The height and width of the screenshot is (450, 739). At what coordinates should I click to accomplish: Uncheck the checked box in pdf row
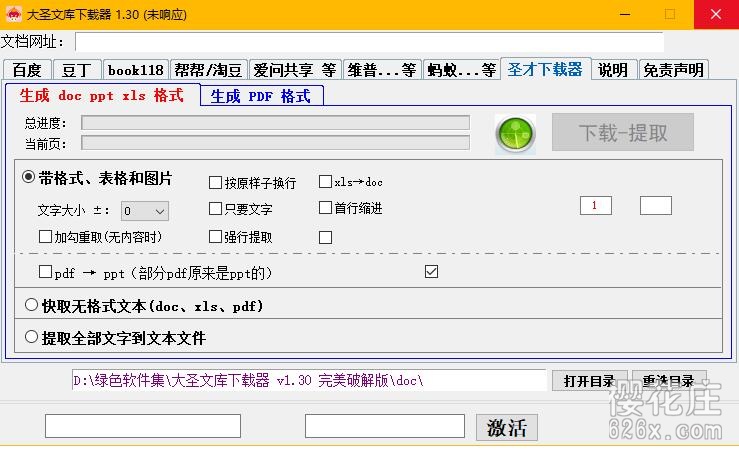click(x=431, y=271)
